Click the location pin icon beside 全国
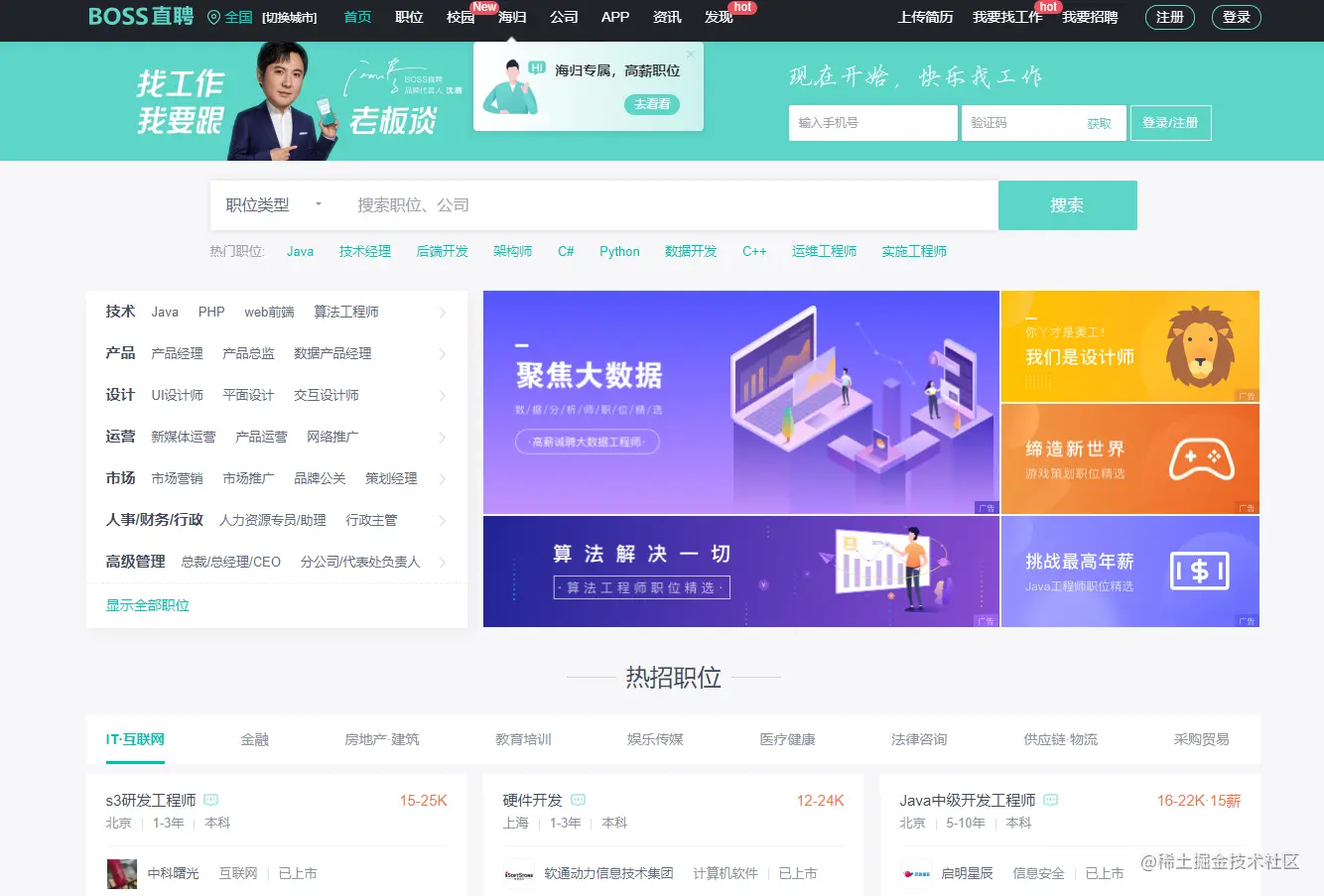This screenshot has width=1324, height=896. tap(213, 17)
